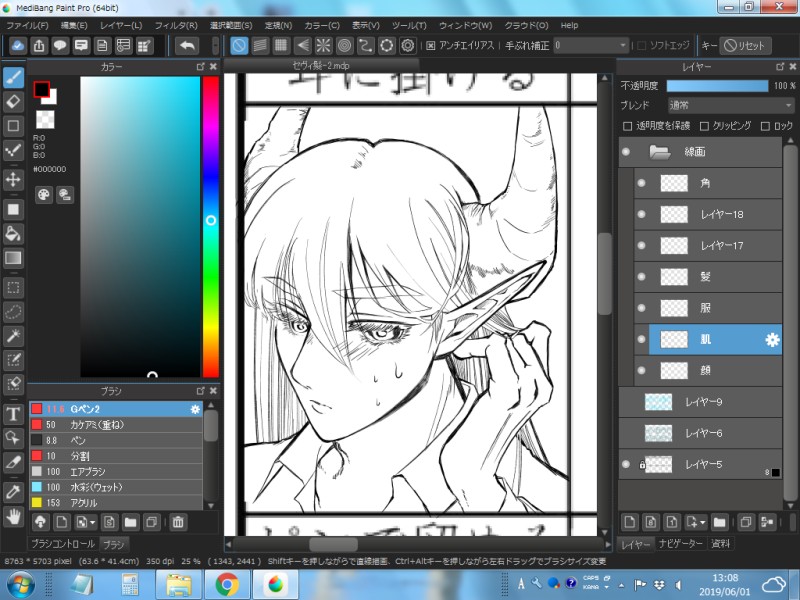Click the Undo arrow in toolbar
Image resolution: width=800 pixels, height=600 pixels.
[187, 45]
